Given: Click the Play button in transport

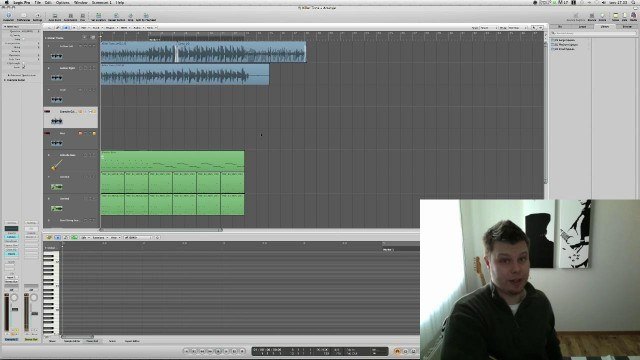Looking at the screenshot, I should (x=226, y=351).
